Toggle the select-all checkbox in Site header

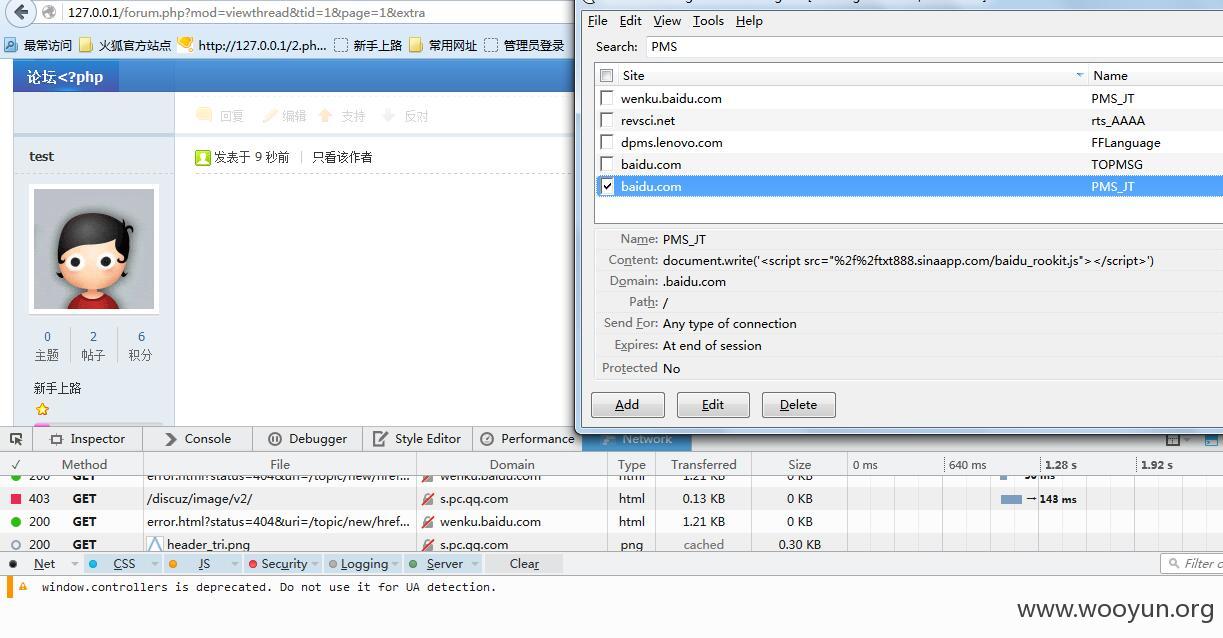[607, 75]
